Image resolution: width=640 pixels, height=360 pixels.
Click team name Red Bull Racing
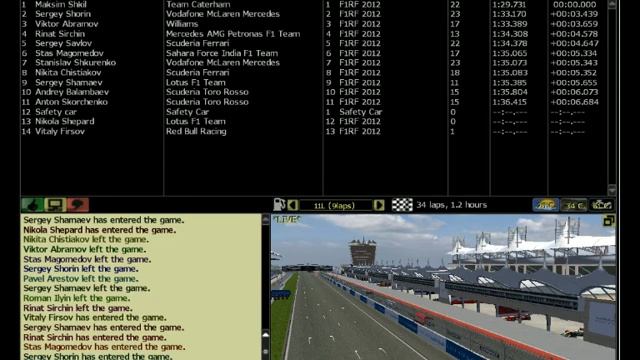(196, 131)
